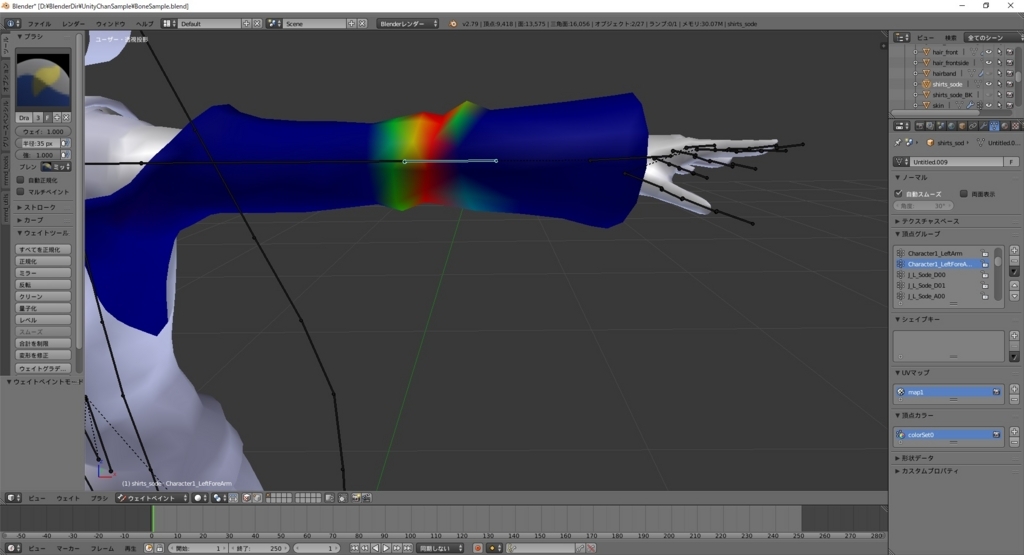1024x555 pixels.
Task: Toggle face selection masking icon
Action: click(247, 498)
